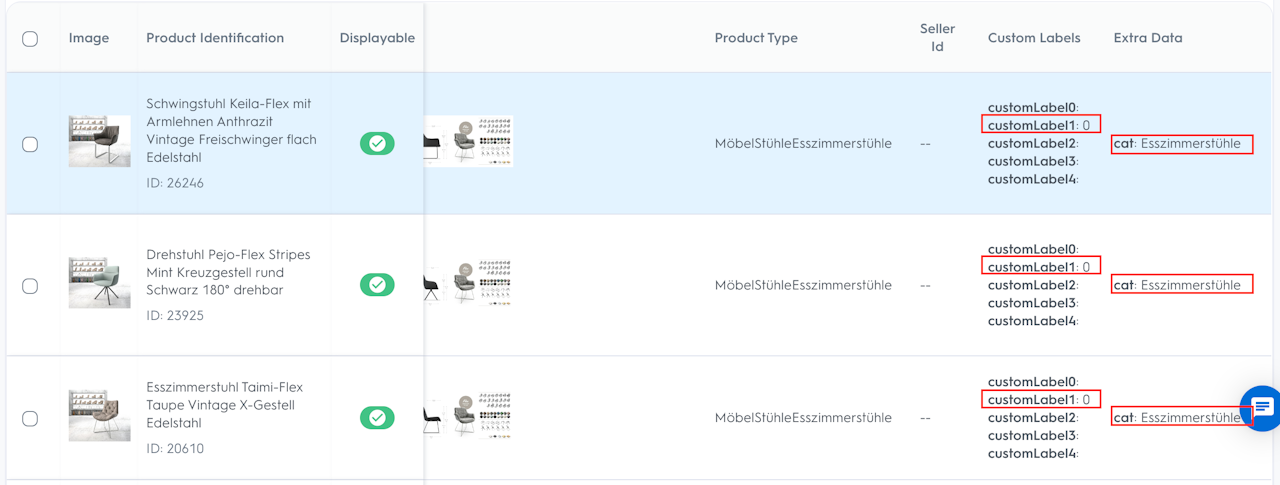This screenshot has width=1280, height=485.
Task: Open the Schwingstuhl Keila-Flex product thumbnail
Action: (99, 141)
